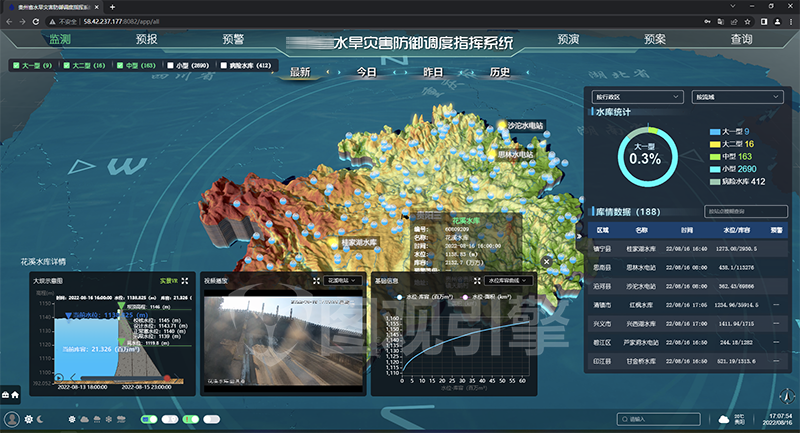This screenshot has width=800, height=433.
Task: Select the rain weather effect icon
Action: (97, 419)
